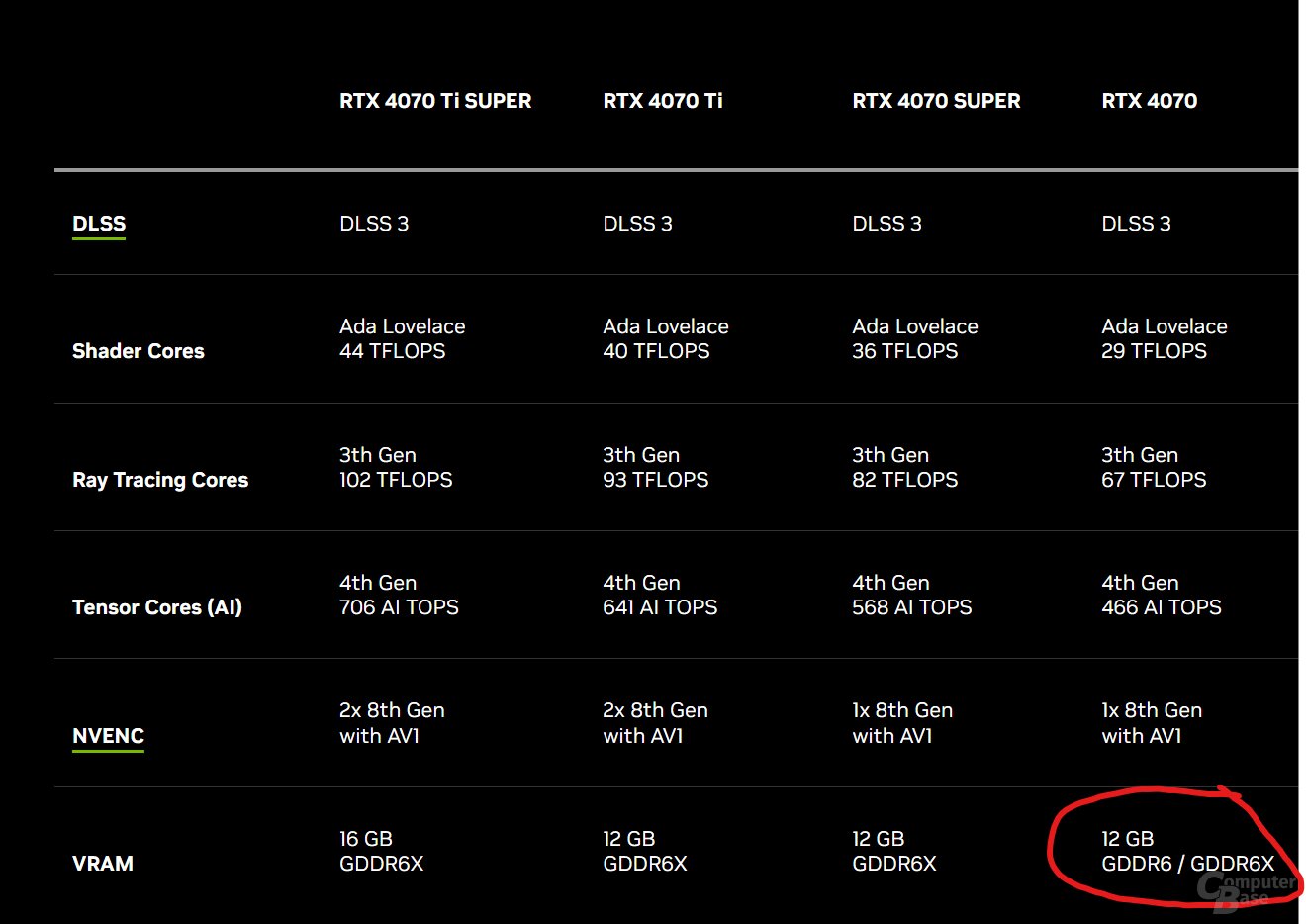Click 1x 8th Gen under RTX 4070
The image size is (1306, 924).
pyautogui.click(x=1152, y=710)
